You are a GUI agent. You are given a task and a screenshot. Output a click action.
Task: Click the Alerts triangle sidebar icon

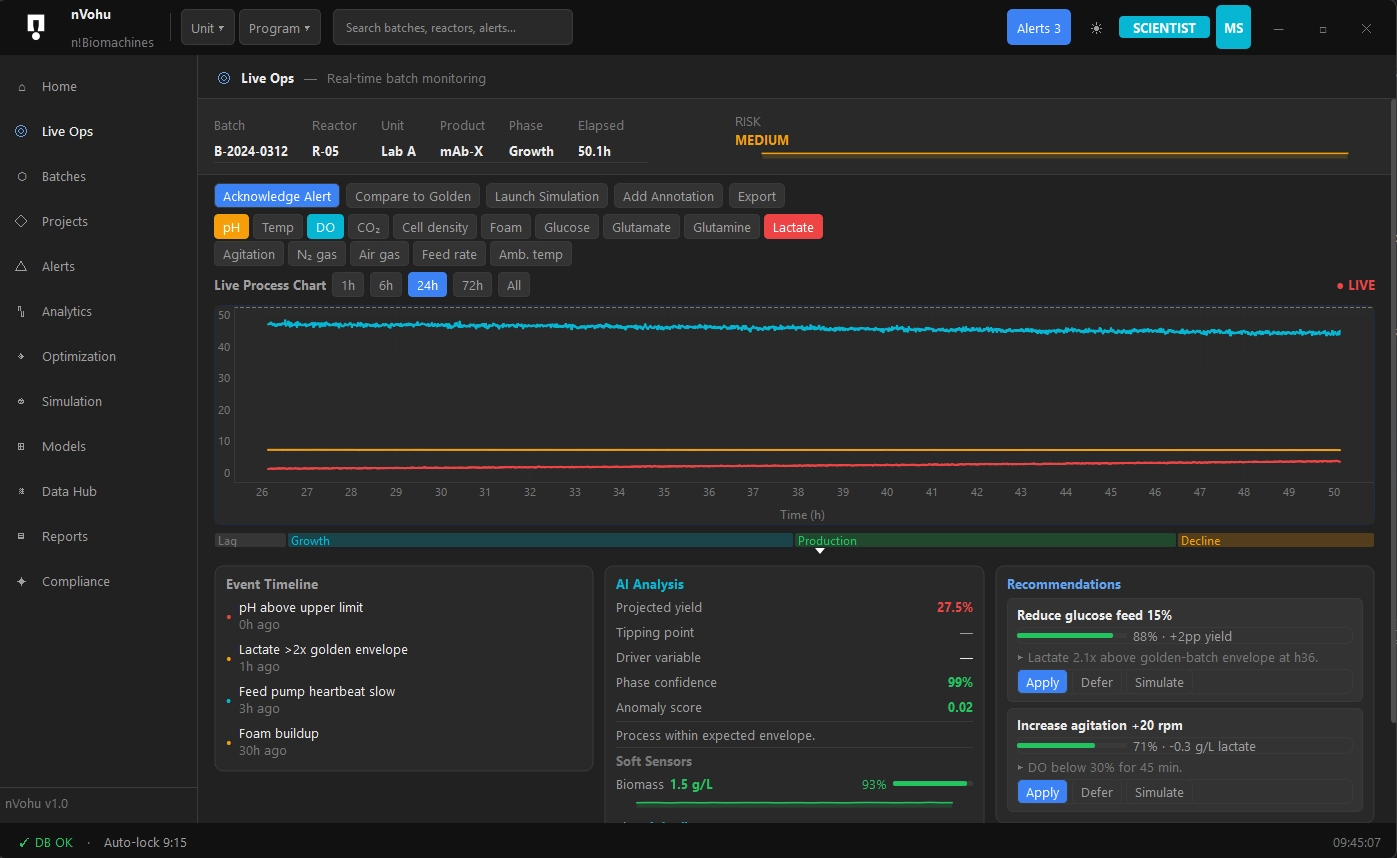click(22, 267)
